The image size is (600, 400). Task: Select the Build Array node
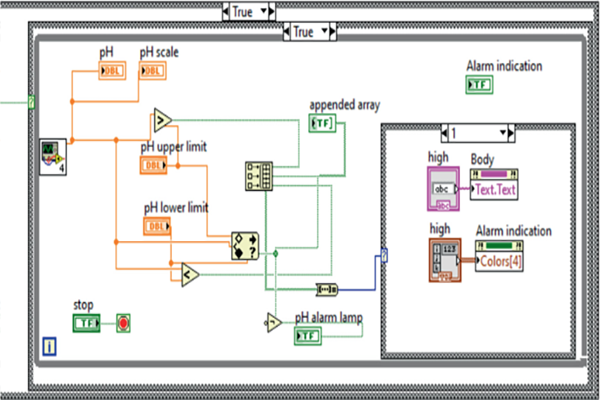pyautogui.click(x=258, y=176)
